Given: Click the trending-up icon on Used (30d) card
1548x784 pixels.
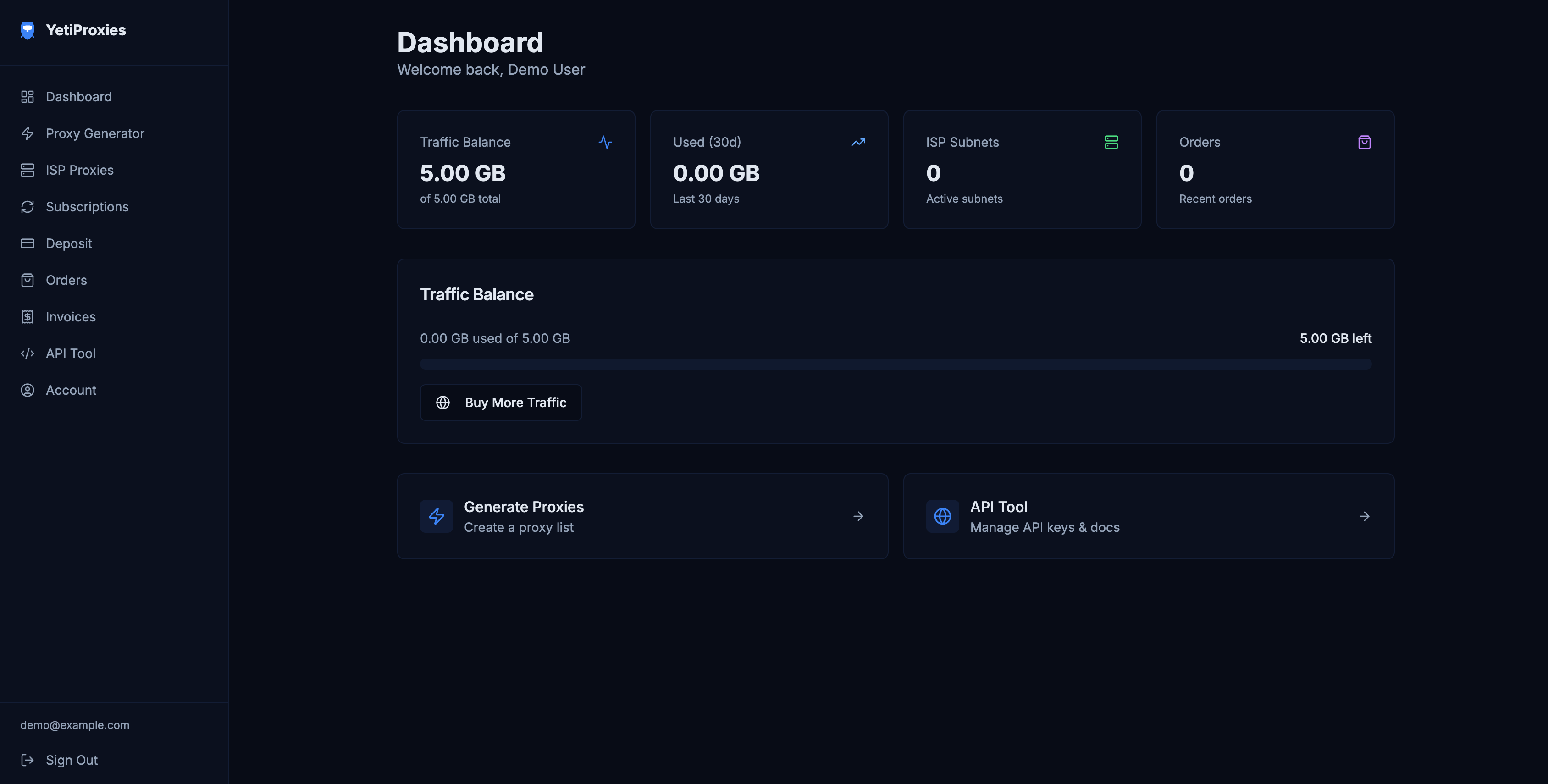Looking at the screenshot, I should point(858,143).
